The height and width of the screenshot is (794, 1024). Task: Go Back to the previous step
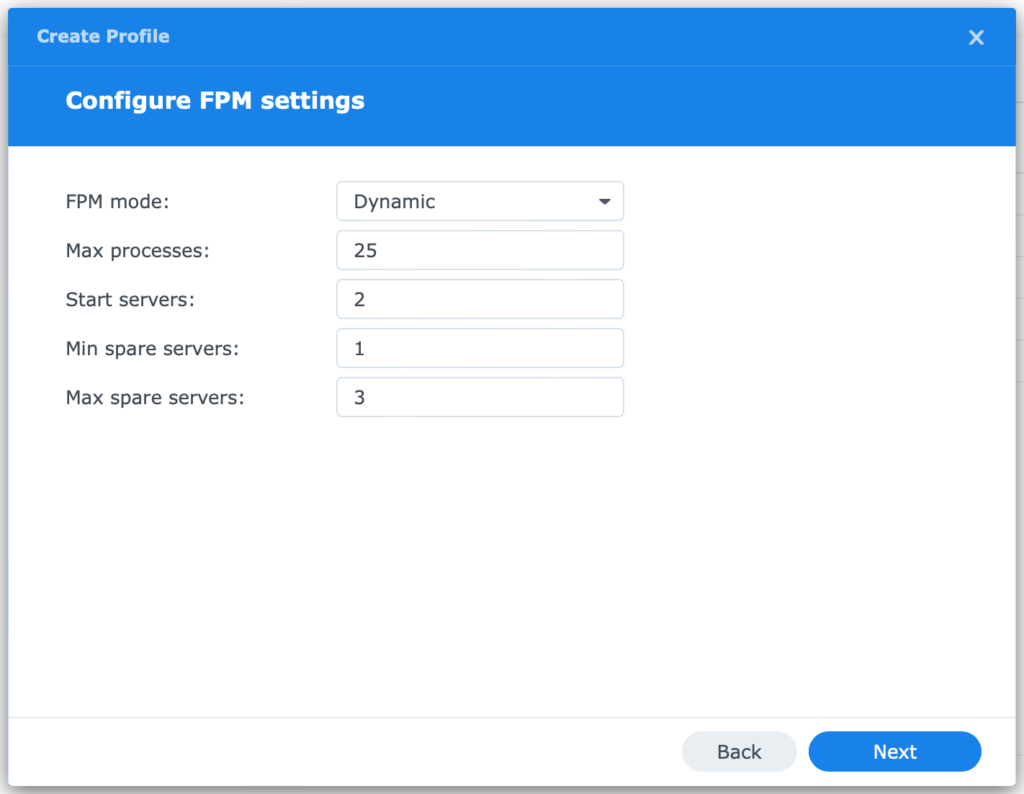click(739, 751)
